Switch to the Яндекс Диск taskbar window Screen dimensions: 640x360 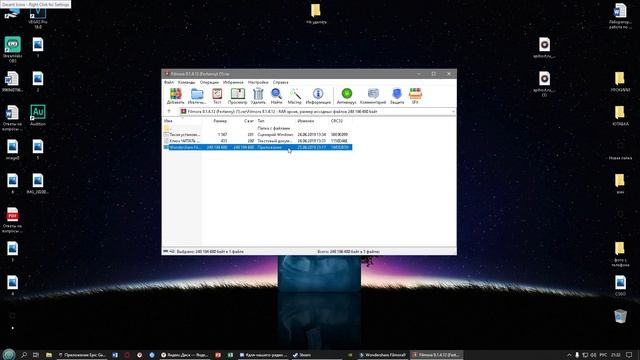pyautogui.click(x=184, y=355)
